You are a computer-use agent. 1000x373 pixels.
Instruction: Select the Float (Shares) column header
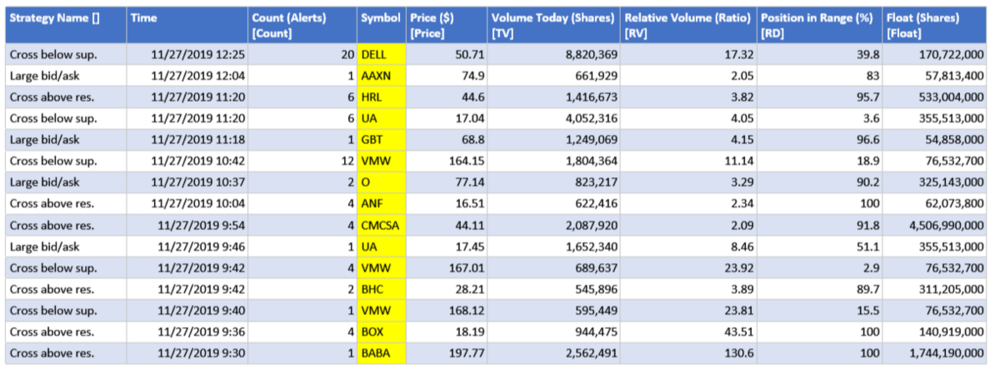tap(934, 25)
